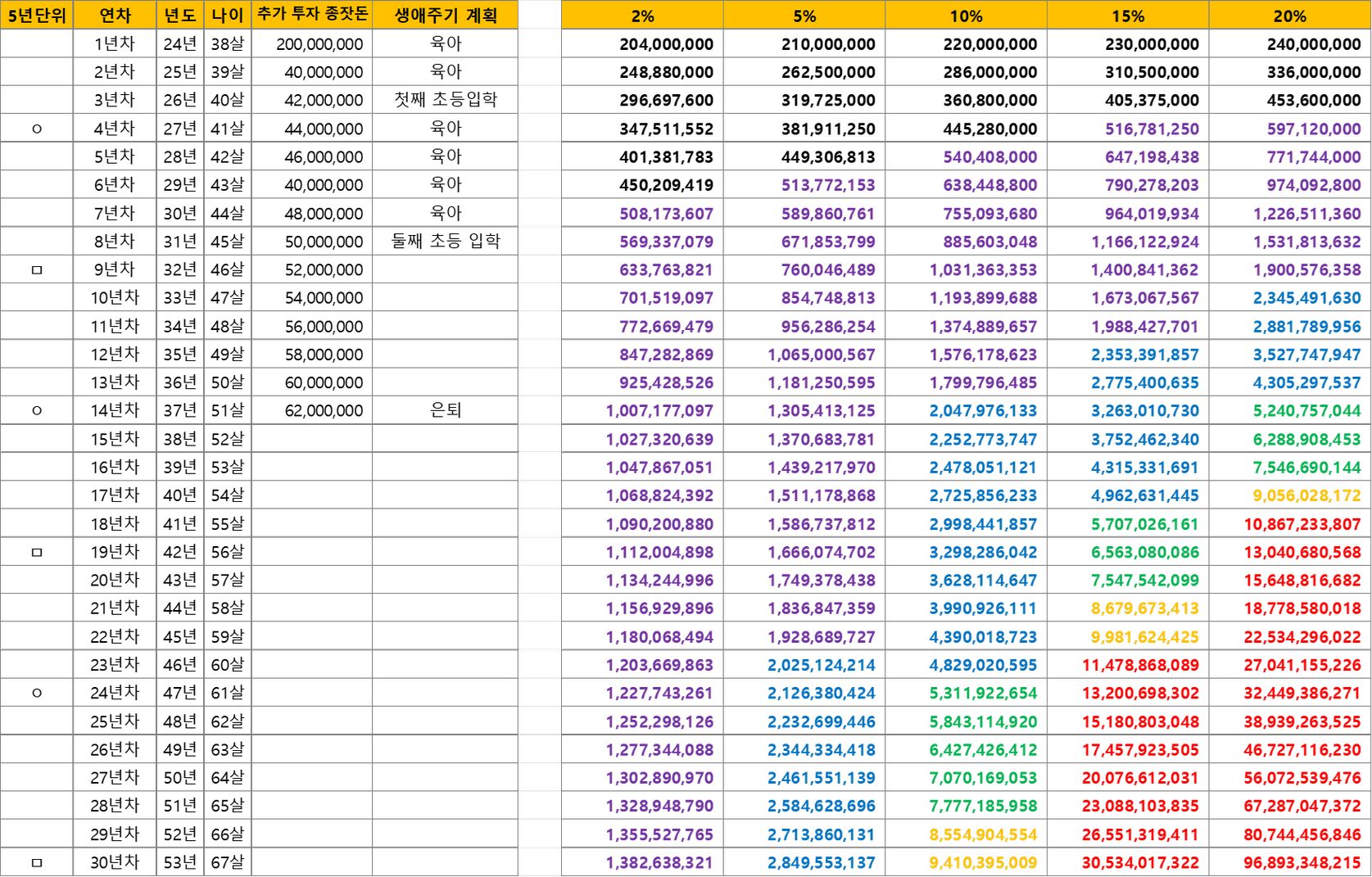Select the value 508,173,607
The image size is (1372, 877).
point(666,214)
